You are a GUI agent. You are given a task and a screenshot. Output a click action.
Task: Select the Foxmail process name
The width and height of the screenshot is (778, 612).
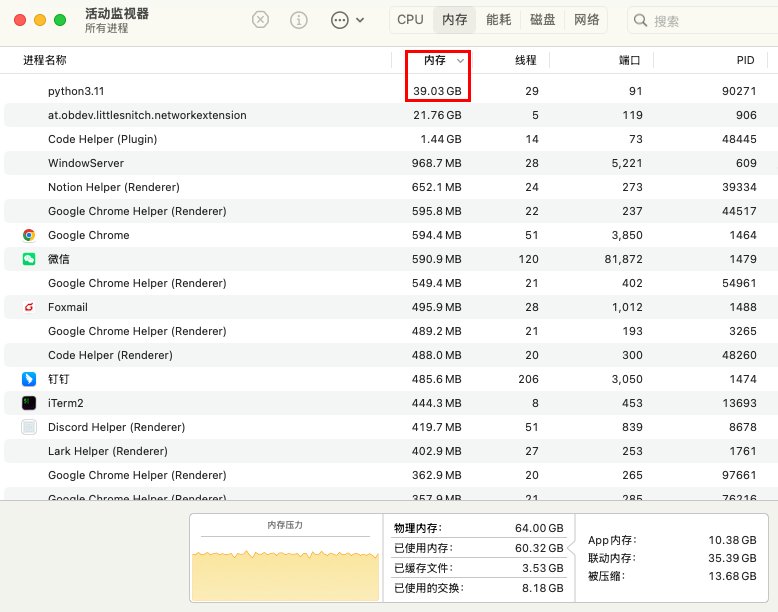tap(67, 307)
